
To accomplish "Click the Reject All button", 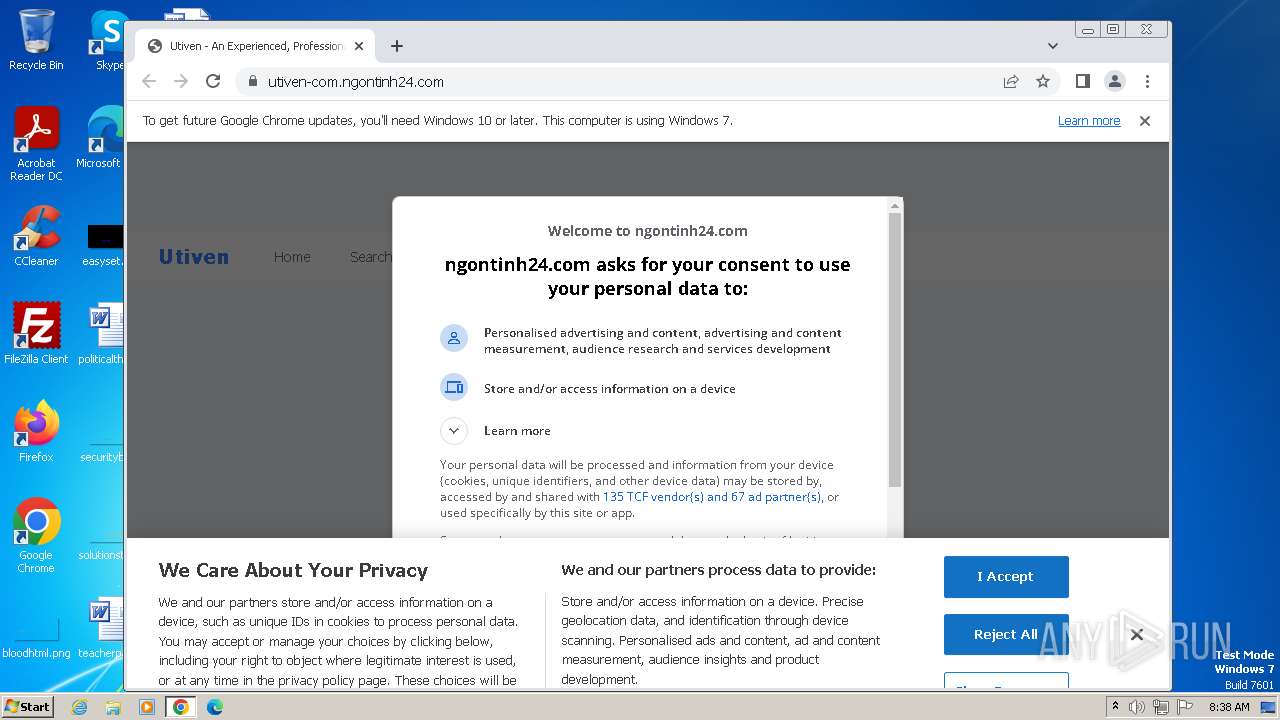I will [1006, 634].
